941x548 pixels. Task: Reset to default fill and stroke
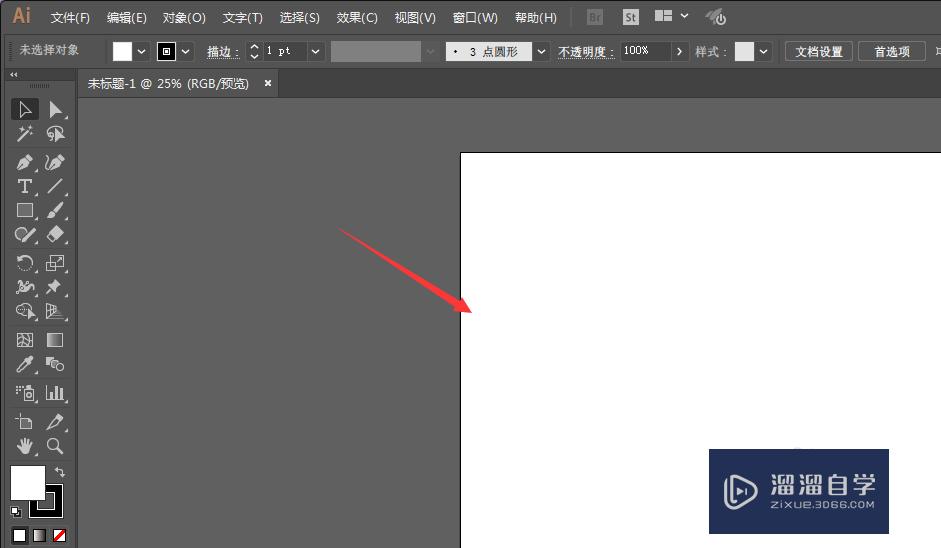click(x=16, y=512)
